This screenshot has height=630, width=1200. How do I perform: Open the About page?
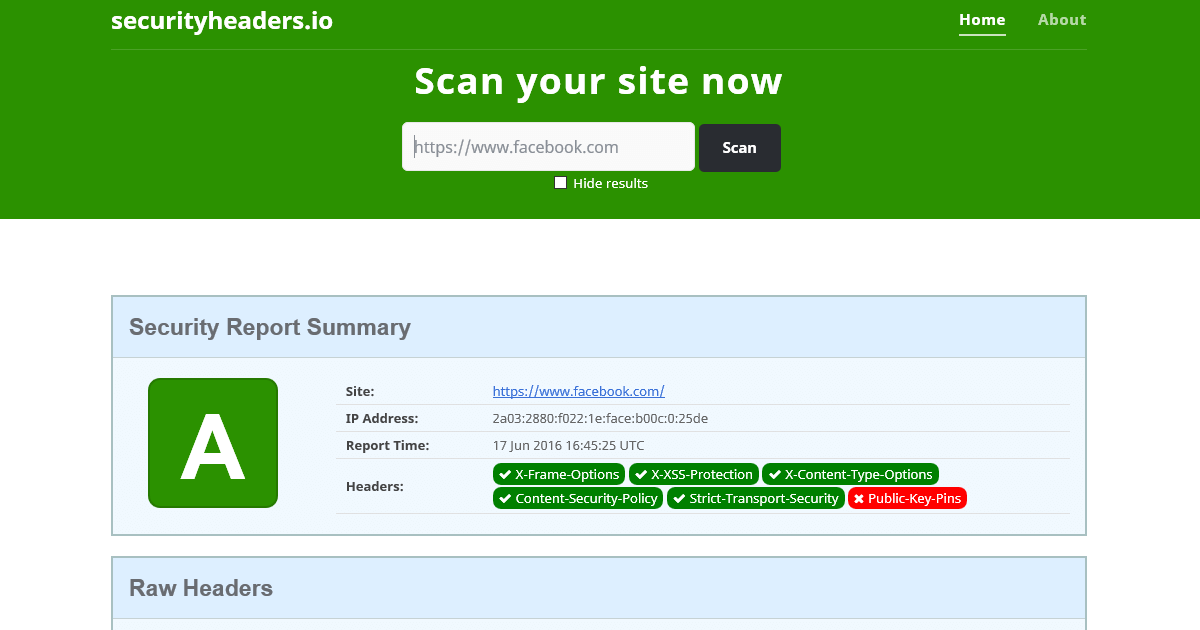(x=1062, y=19)
